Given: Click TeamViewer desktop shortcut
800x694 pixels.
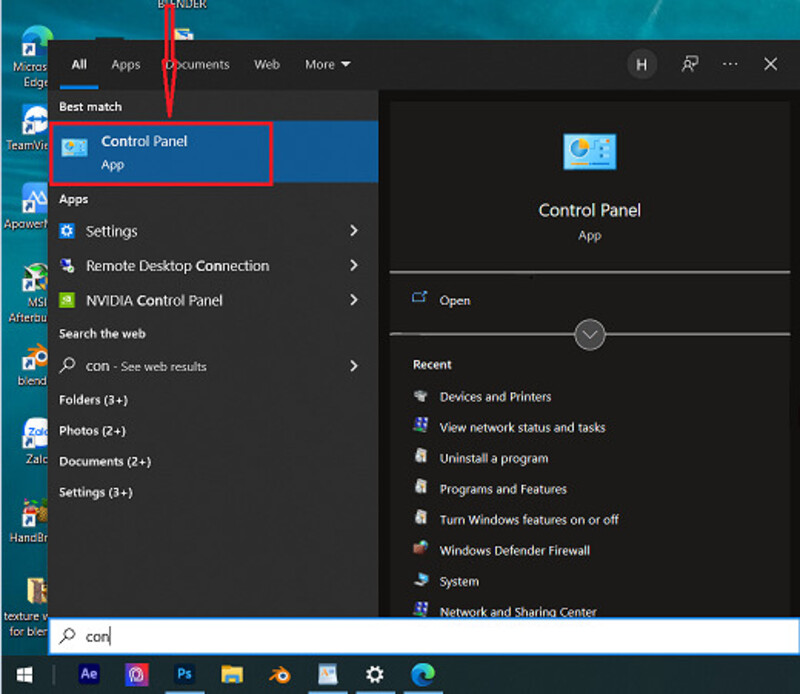Looking at the screenshot, I should (x=28, y=128).
